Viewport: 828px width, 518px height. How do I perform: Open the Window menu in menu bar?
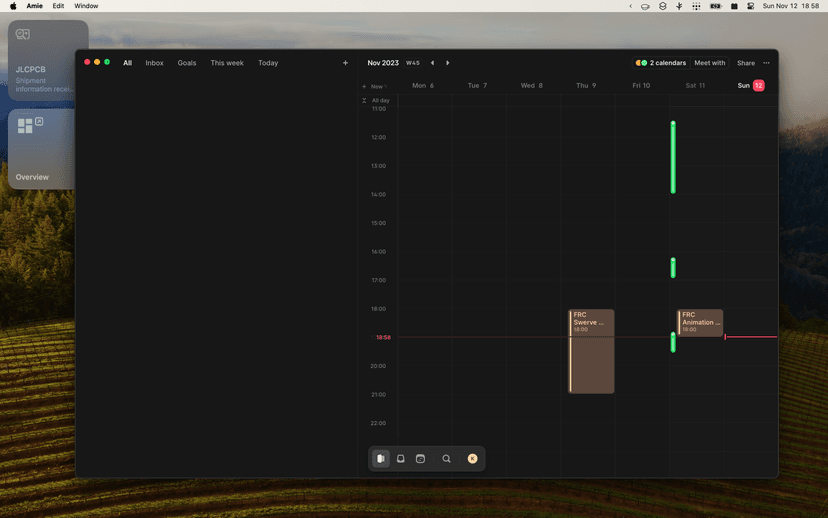point(86,6)
